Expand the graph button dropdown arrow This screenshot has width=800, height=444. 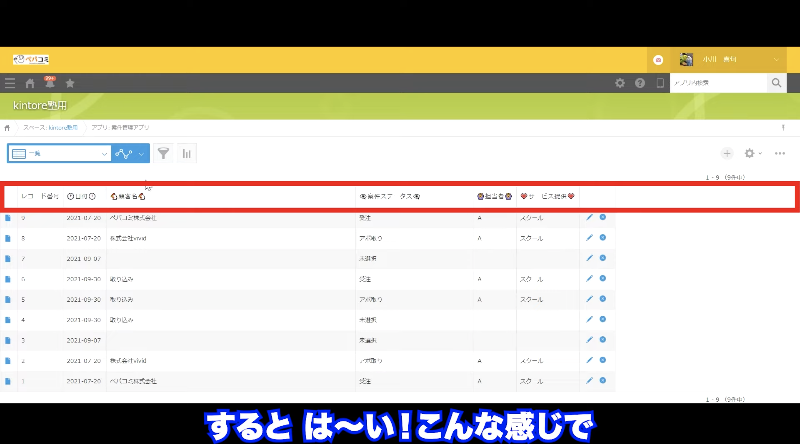[x=141, y=153]
